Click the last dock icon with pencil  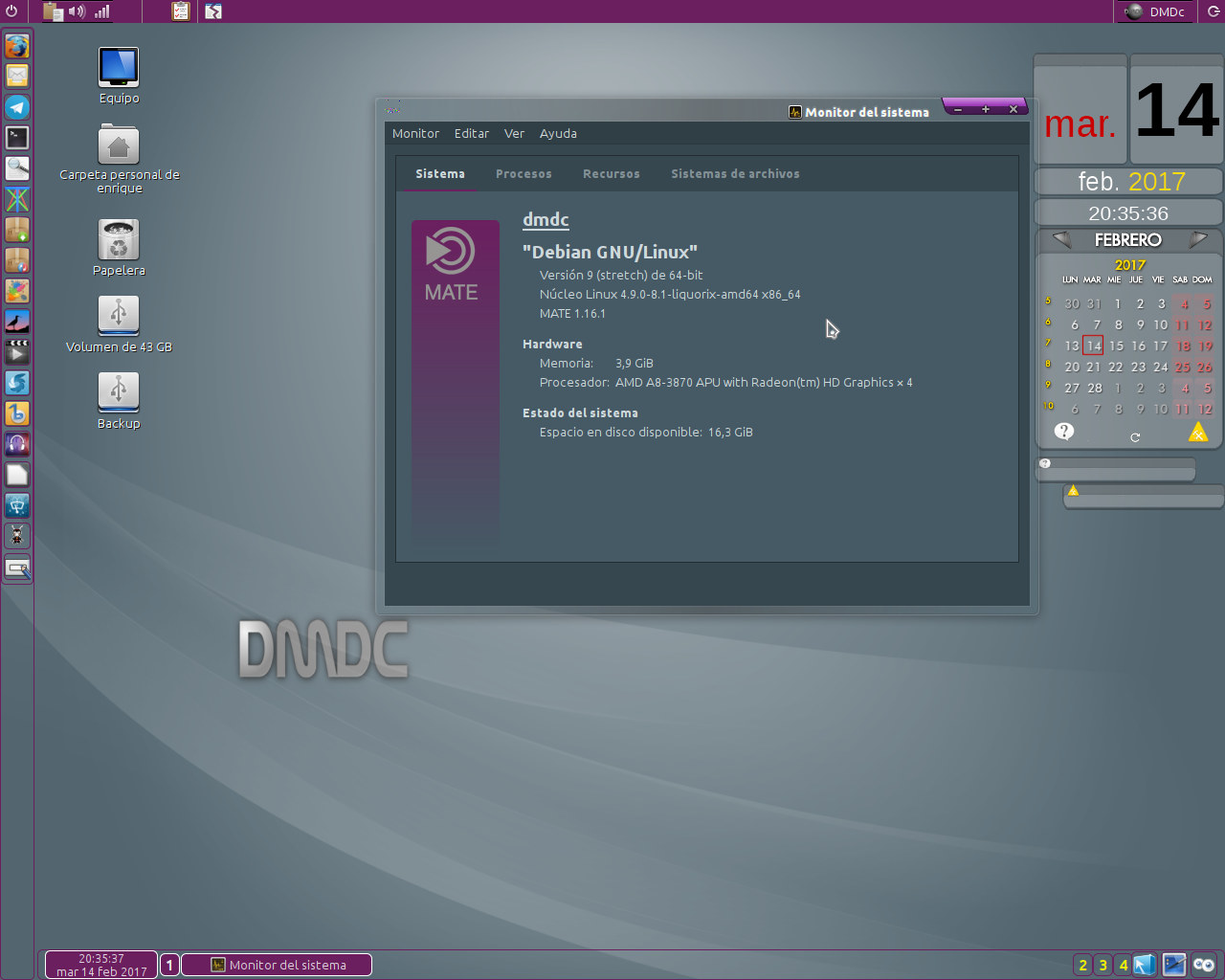17,567
